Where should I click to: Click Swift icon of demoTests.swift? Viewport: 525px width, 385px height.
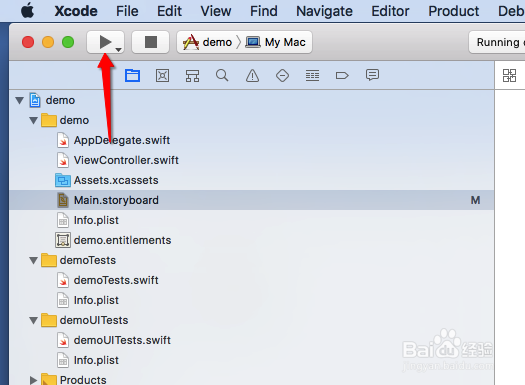pos(63,280)
